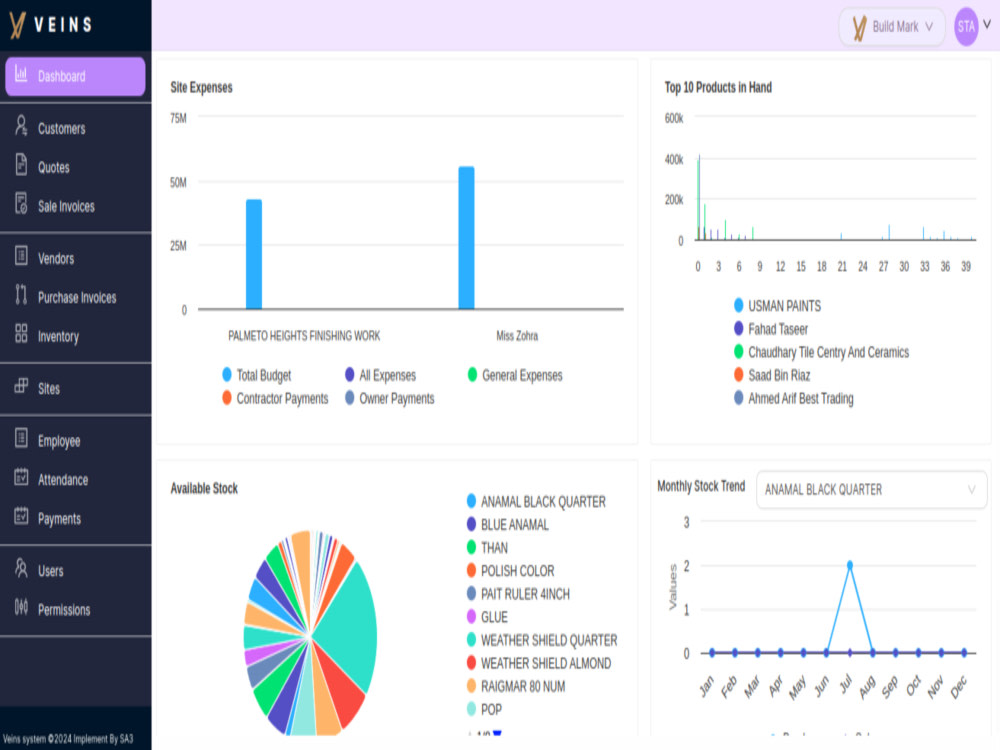
Task: Click the Build Mark logo icon
Action: (x=860, y=27)
